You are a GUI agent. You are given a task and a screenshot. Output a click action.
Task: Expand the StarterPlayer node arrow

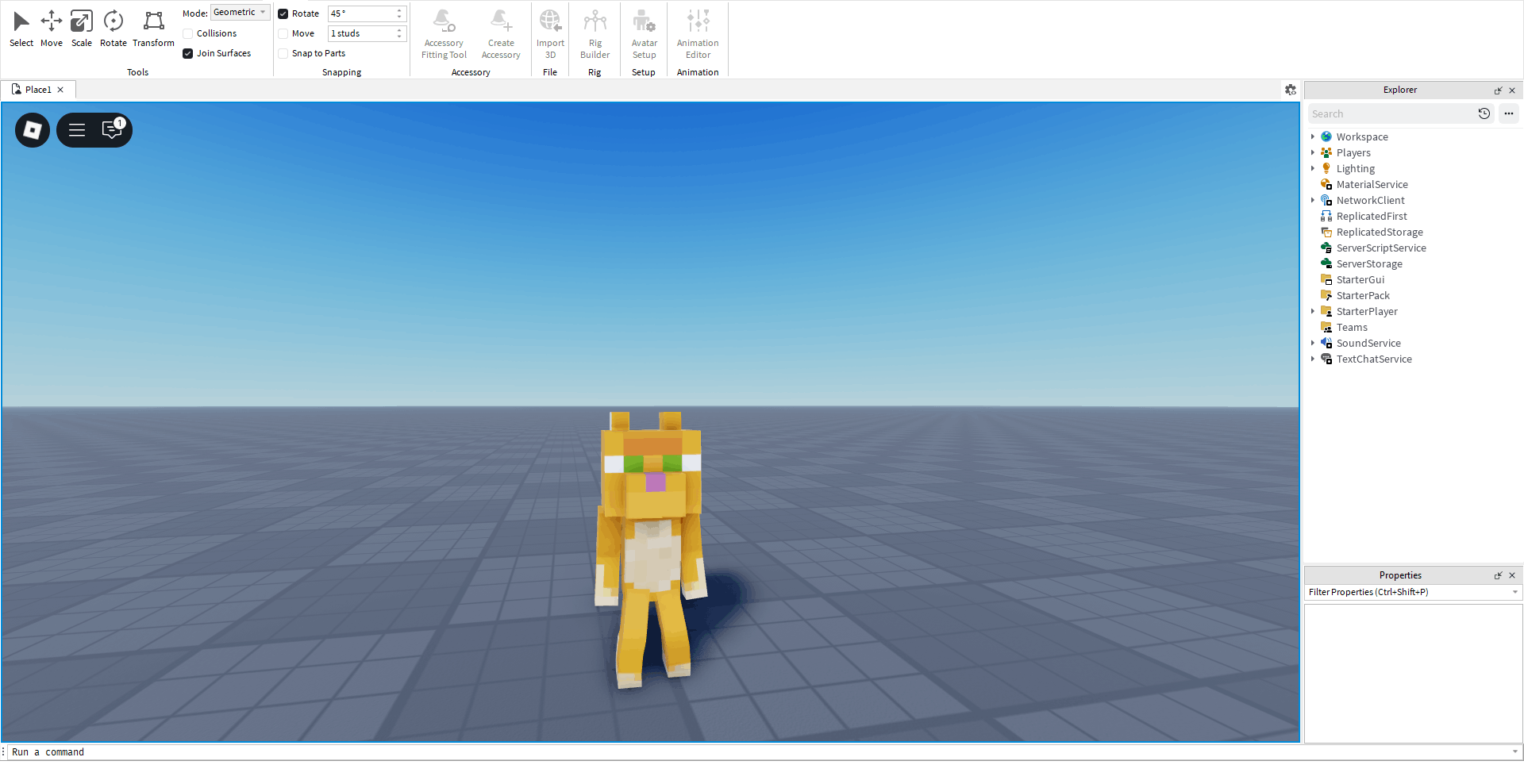click(1313, 311)
